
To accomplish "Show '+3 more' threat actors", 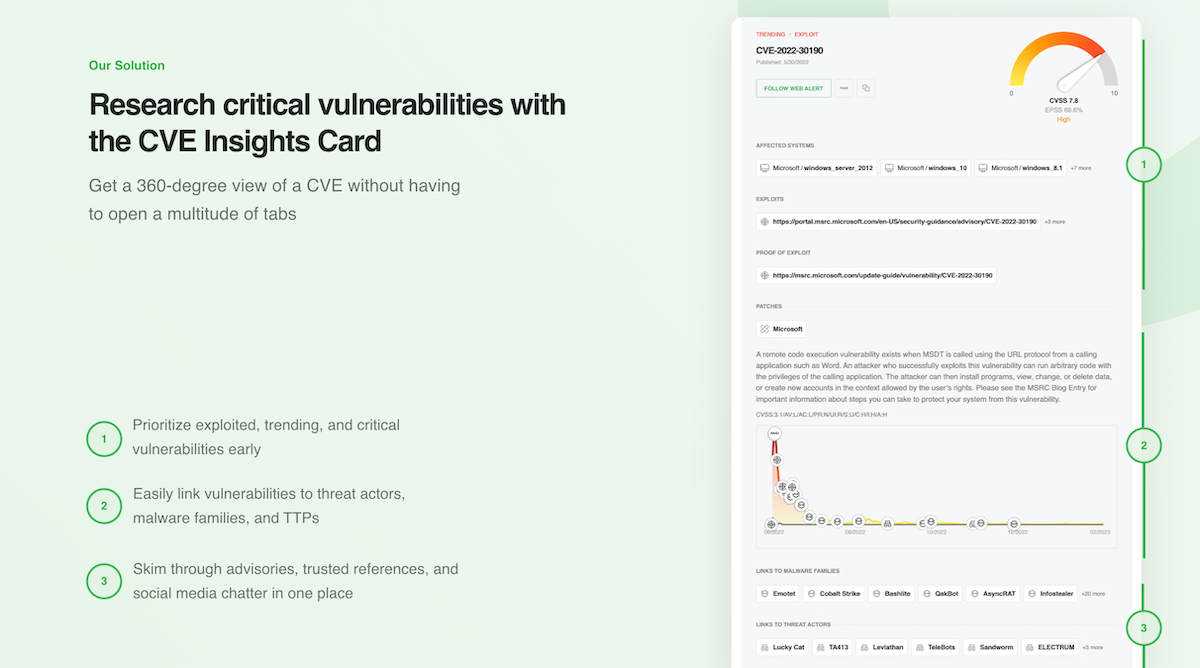I will coord(1092,647).
